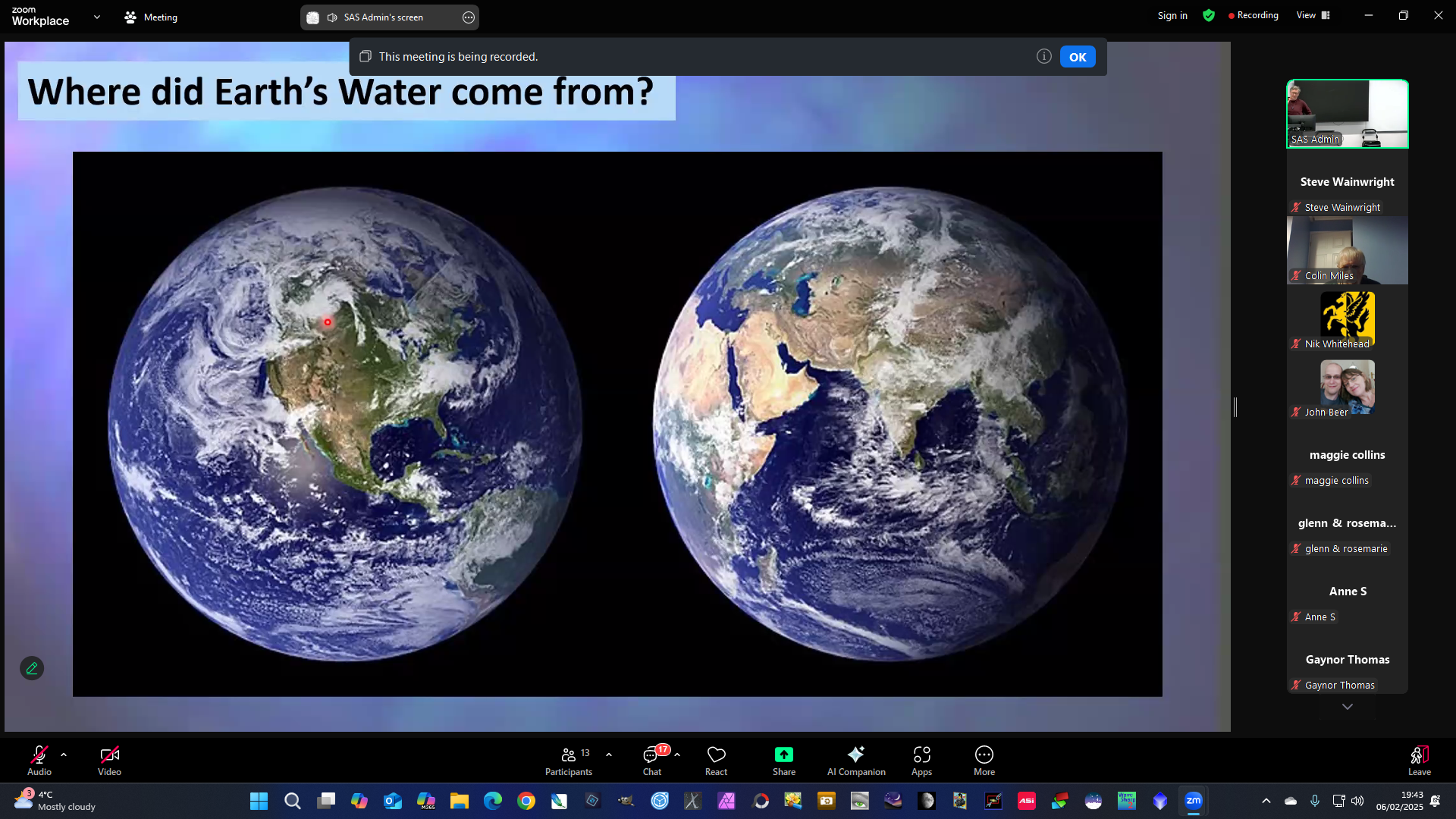
Task: Start video with the Video button
Action: tap(109, 760)
